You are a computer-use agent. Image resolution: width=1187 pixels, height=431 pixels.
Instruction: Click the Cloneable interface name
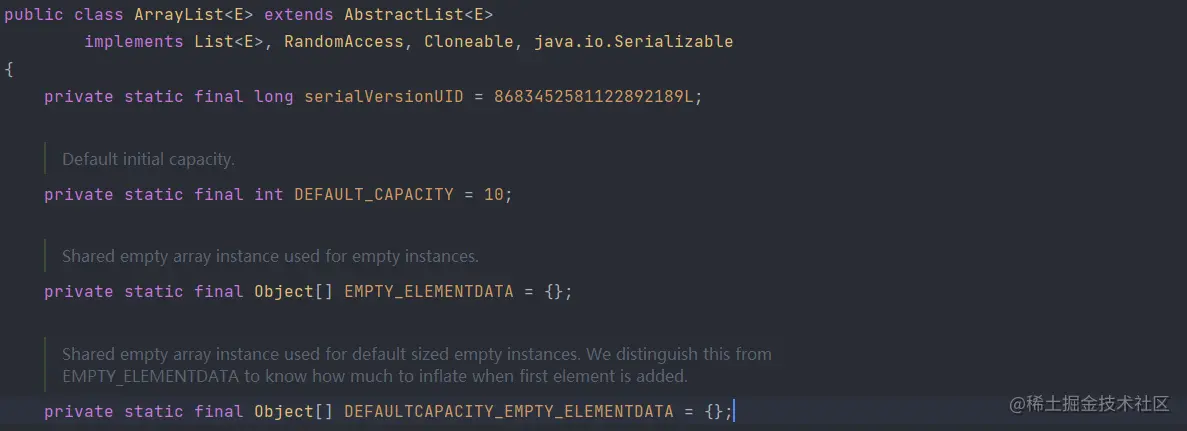tap(469, 42)
